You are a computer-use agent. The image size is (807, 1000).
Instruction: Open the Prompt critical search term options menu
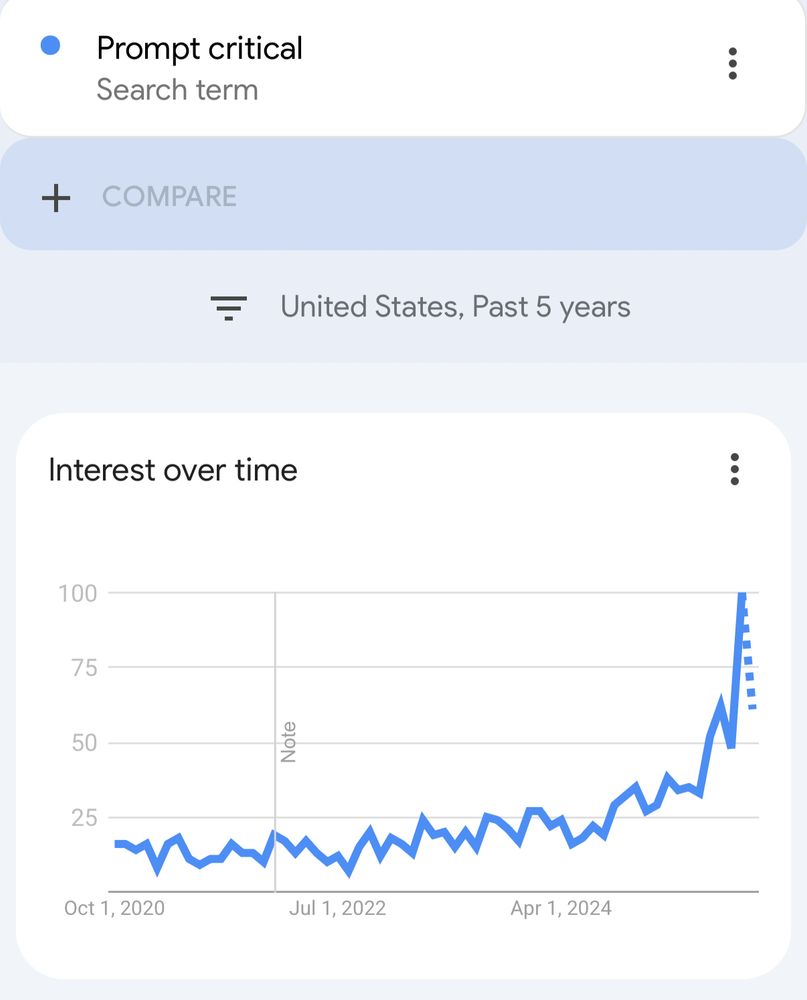tap(733, 64)
